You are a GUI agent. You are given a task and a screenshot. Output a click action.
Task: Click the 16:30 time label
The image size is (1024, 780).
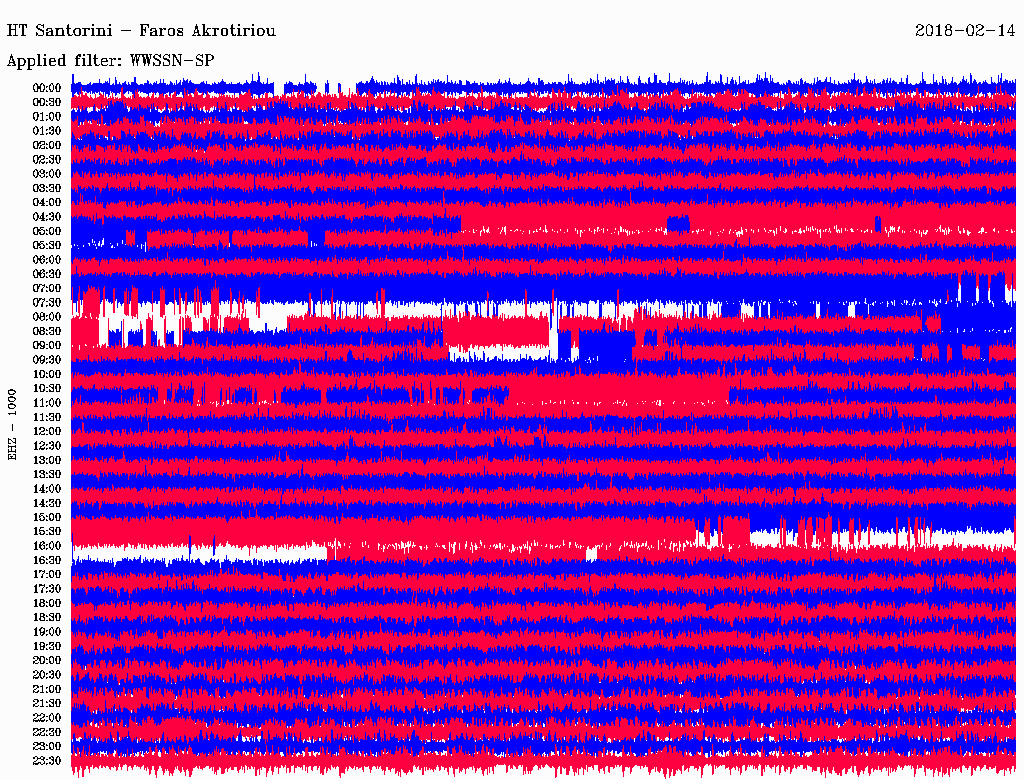pyautogui.click(x=47, y=560)
